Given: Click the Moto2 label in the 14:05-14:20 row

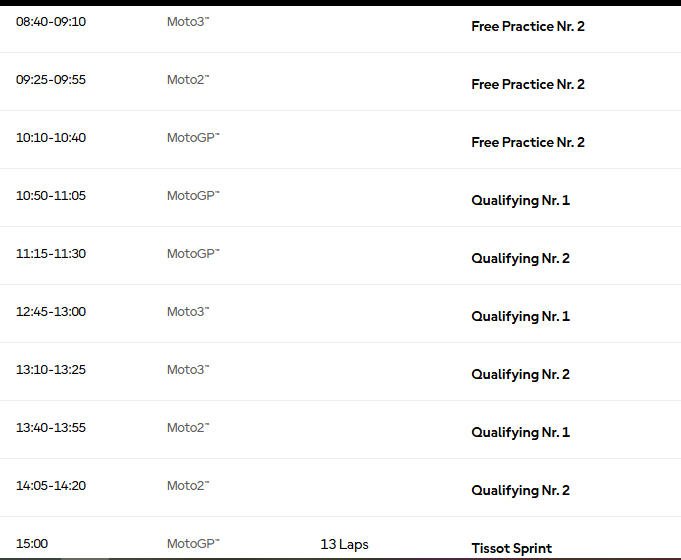Looking at the screenshot, I should coord(187,485).
